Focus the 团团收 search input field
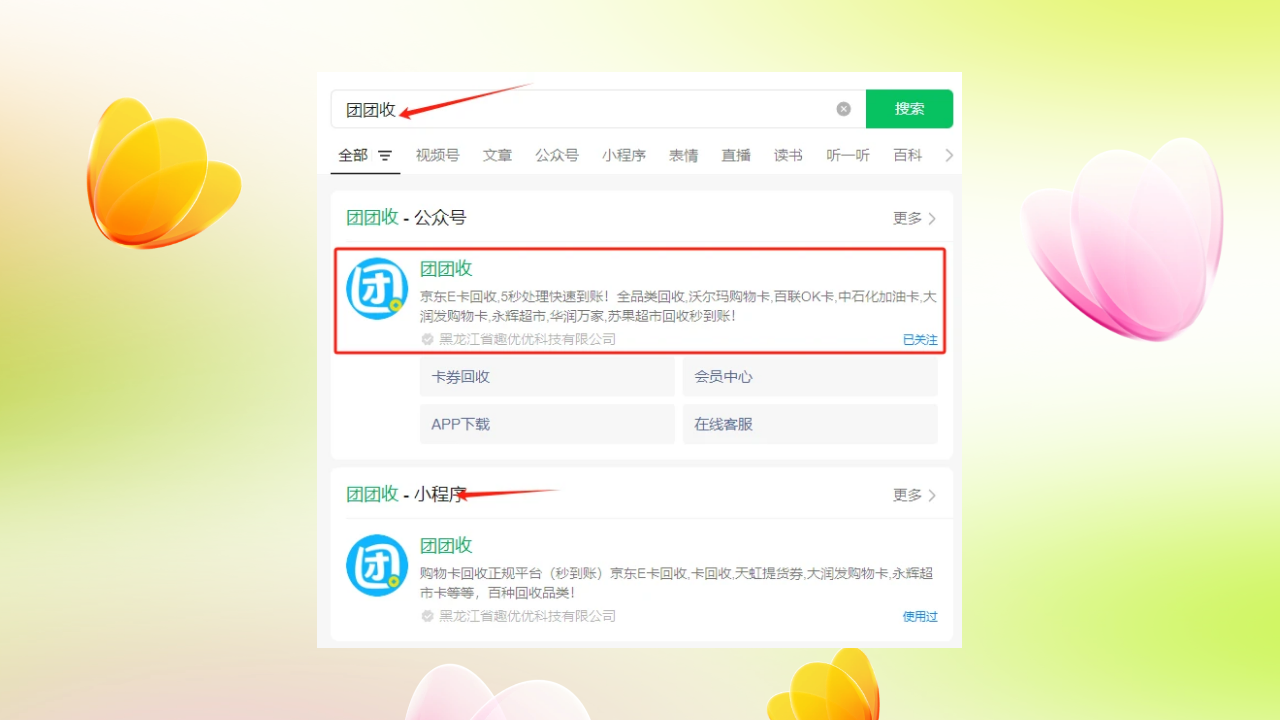The height and width of the screenshot is (720, 1280). pyautogui.click(x=598, y=109)
